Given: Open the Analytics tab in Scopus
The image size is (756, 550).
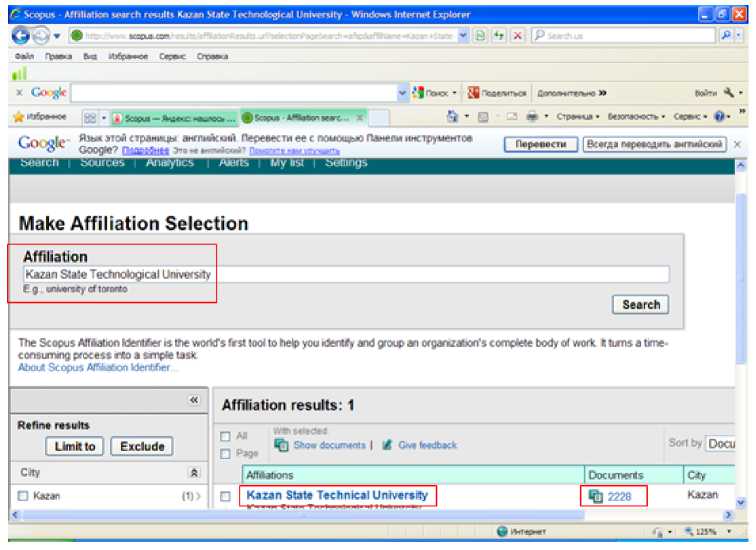Looking at the screenshot, I should pyautogui.click(x=170, y=162).
